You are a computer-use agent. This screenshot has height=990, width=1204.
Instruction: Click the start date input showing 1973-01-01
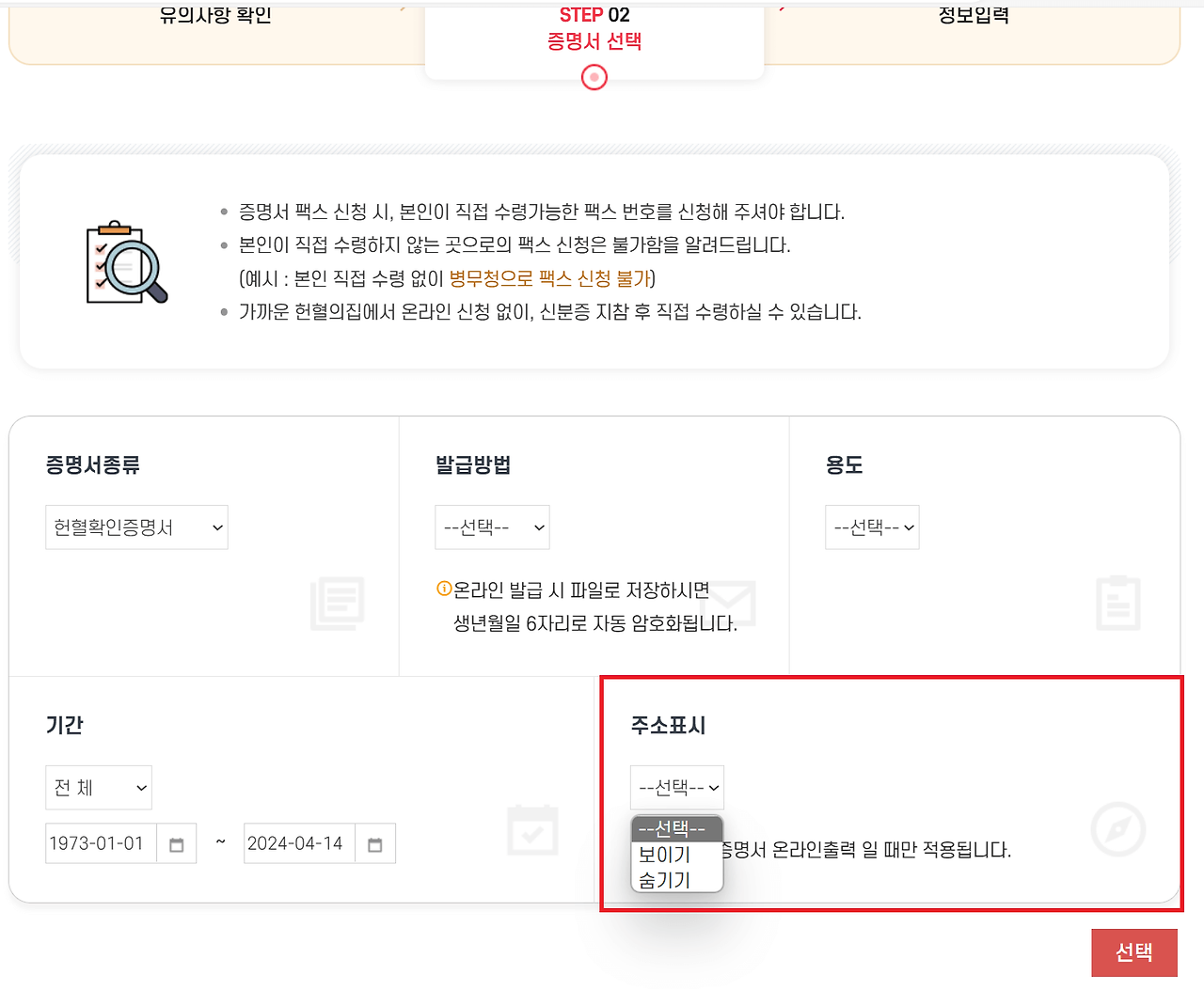tap(100, 843)
